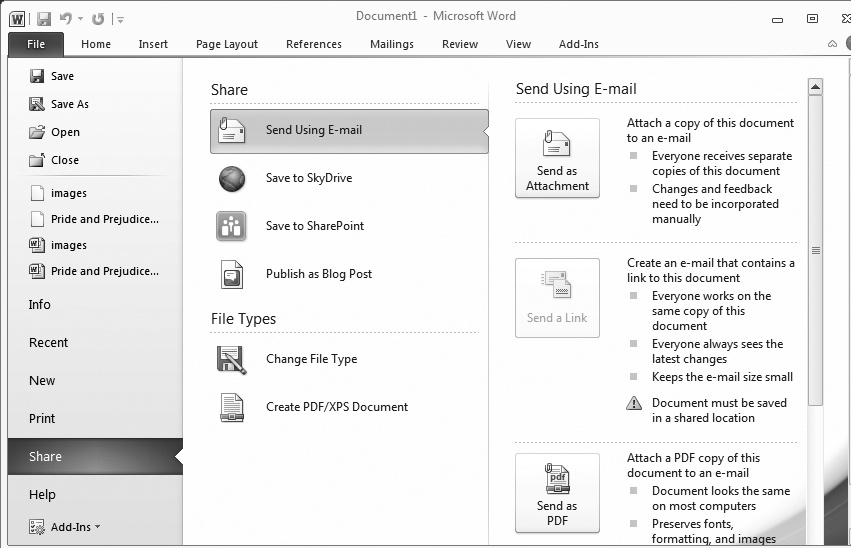The image size is (851, 548).
Task: Click the 'Change File Type' label
Action: coord(312,359)
